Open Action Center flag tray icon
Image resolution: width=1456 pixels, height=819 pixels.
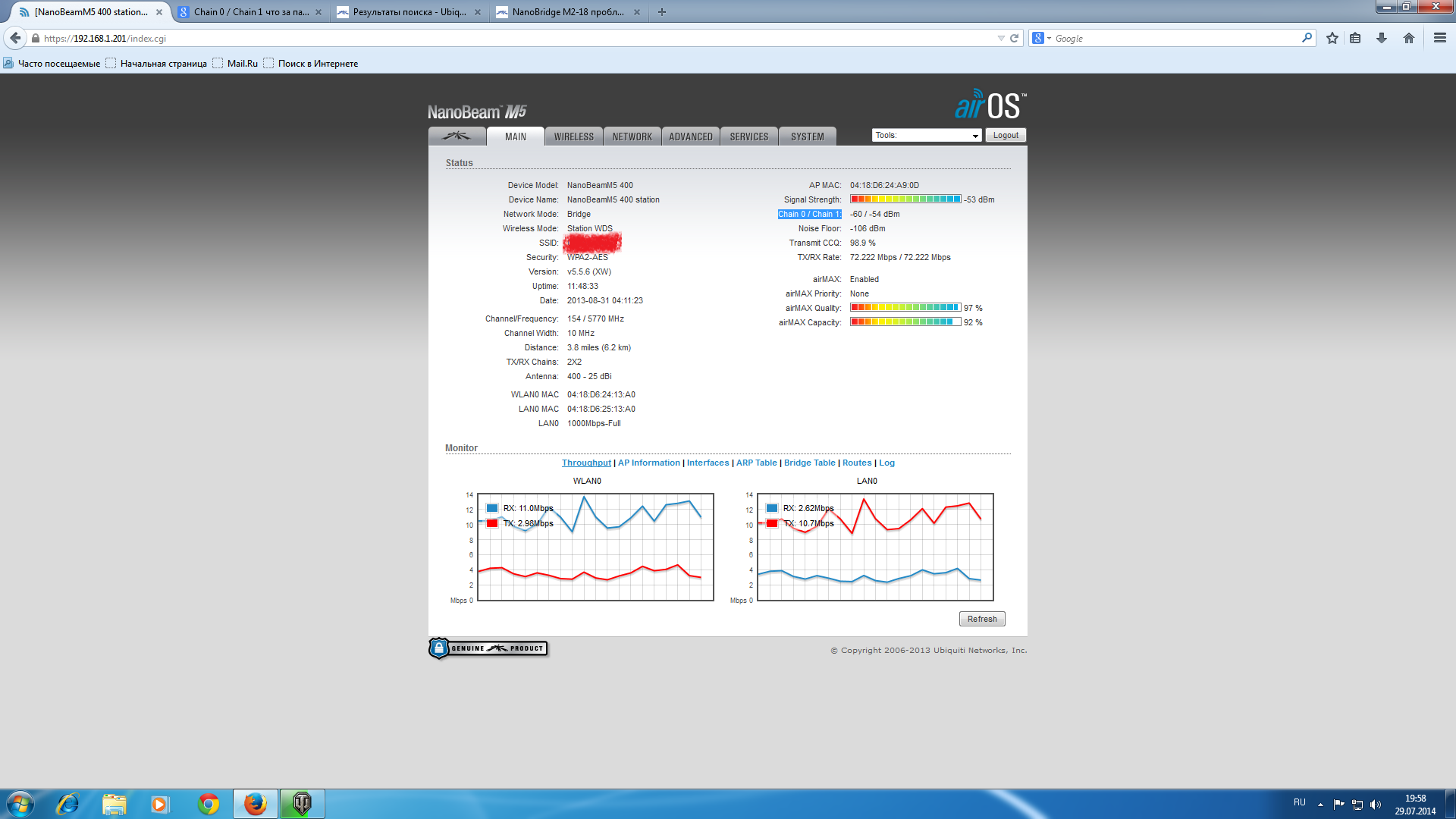coord(1338,805)
